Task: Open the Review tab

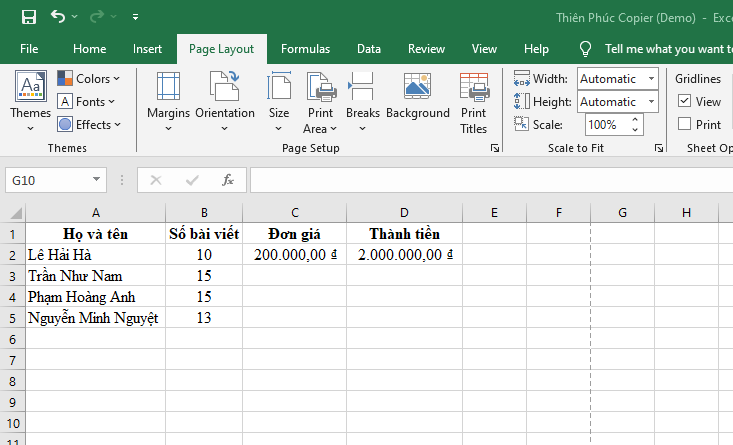Action: (x=426, y=49)
